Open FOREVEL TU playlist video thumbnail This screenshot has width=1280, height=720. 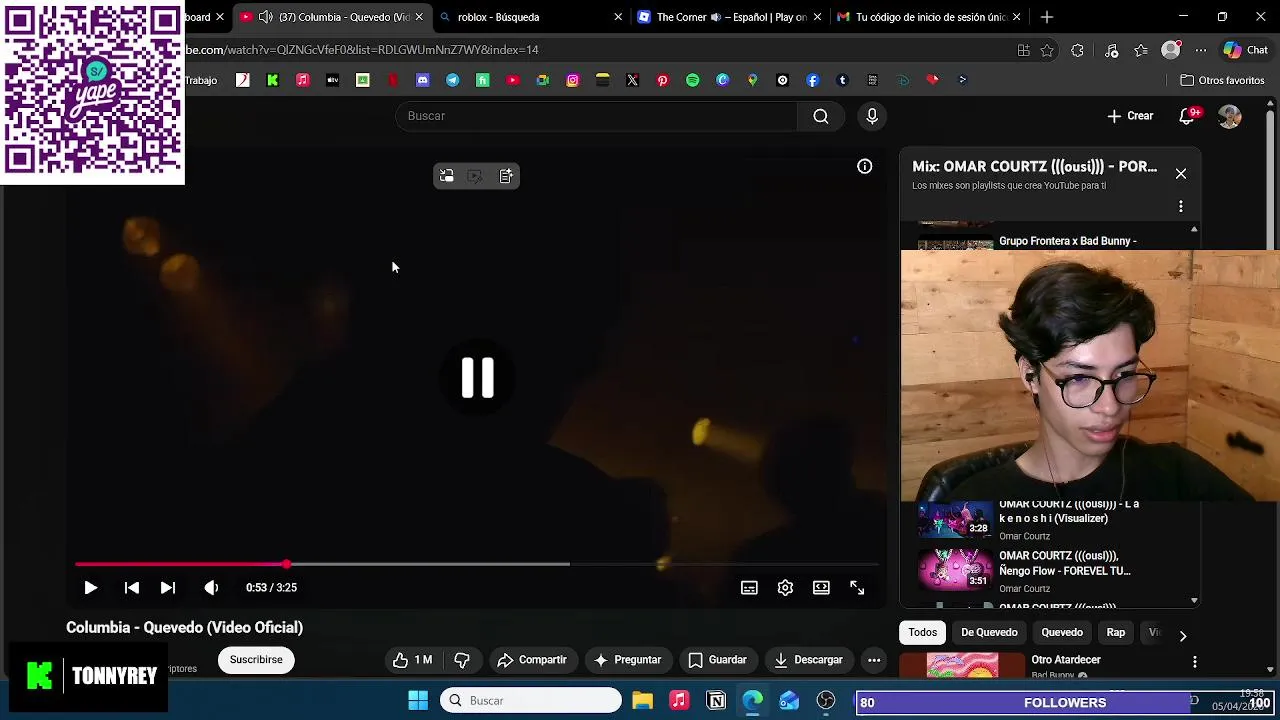(956, 569)
